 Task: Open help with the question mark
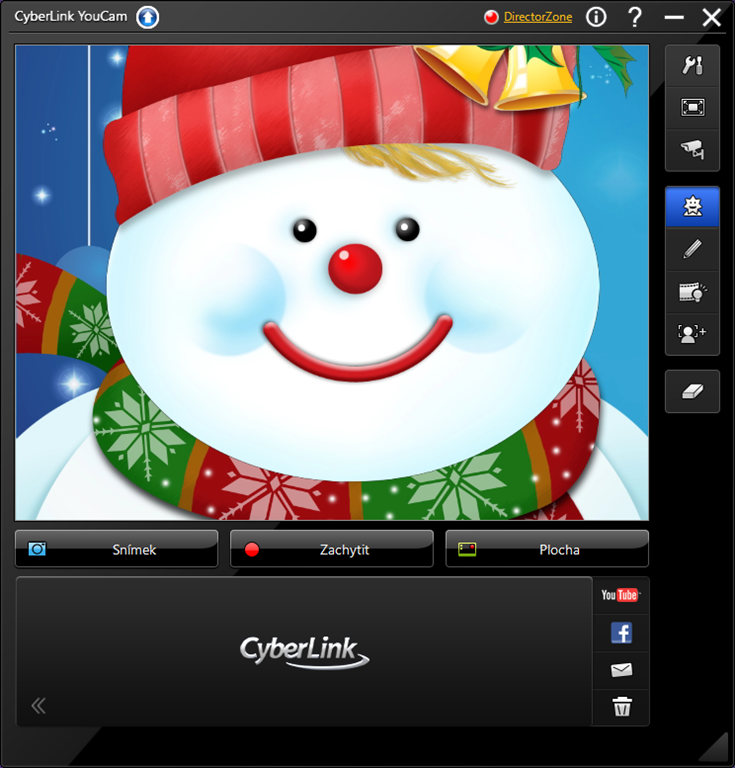coord(634,17)
